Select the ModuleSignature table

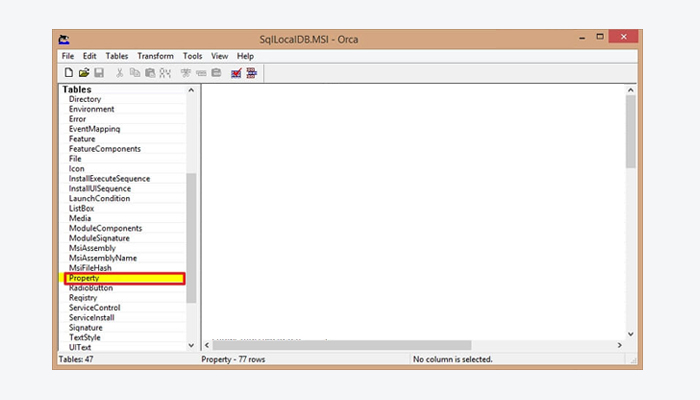(99, 238)
